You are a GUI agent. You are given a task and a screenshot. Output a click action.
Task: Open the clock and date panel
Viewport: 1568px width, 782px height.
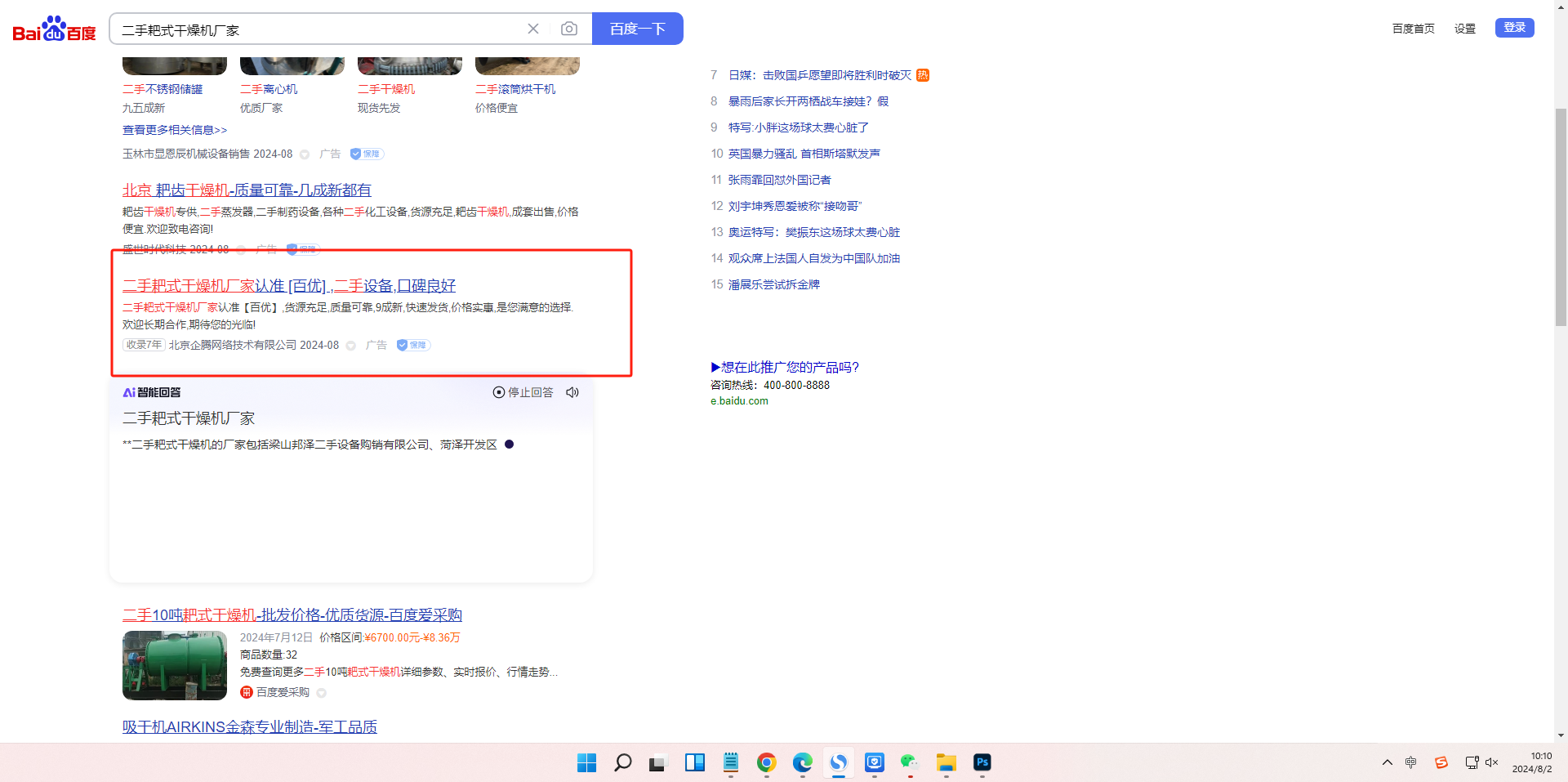point(1532,762)
